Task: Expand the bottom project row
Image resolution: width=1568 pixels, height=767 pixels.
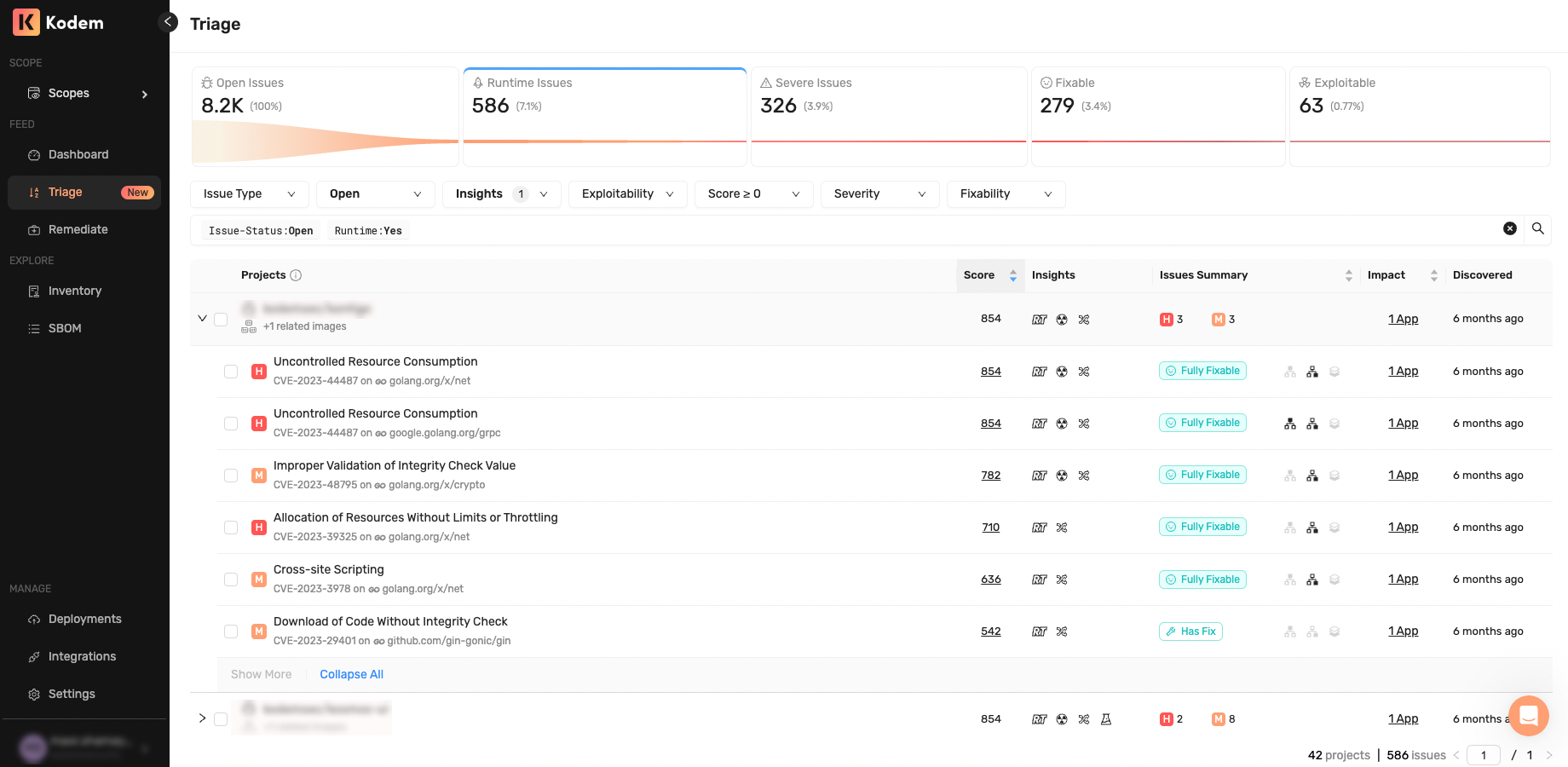Action: 202,718
